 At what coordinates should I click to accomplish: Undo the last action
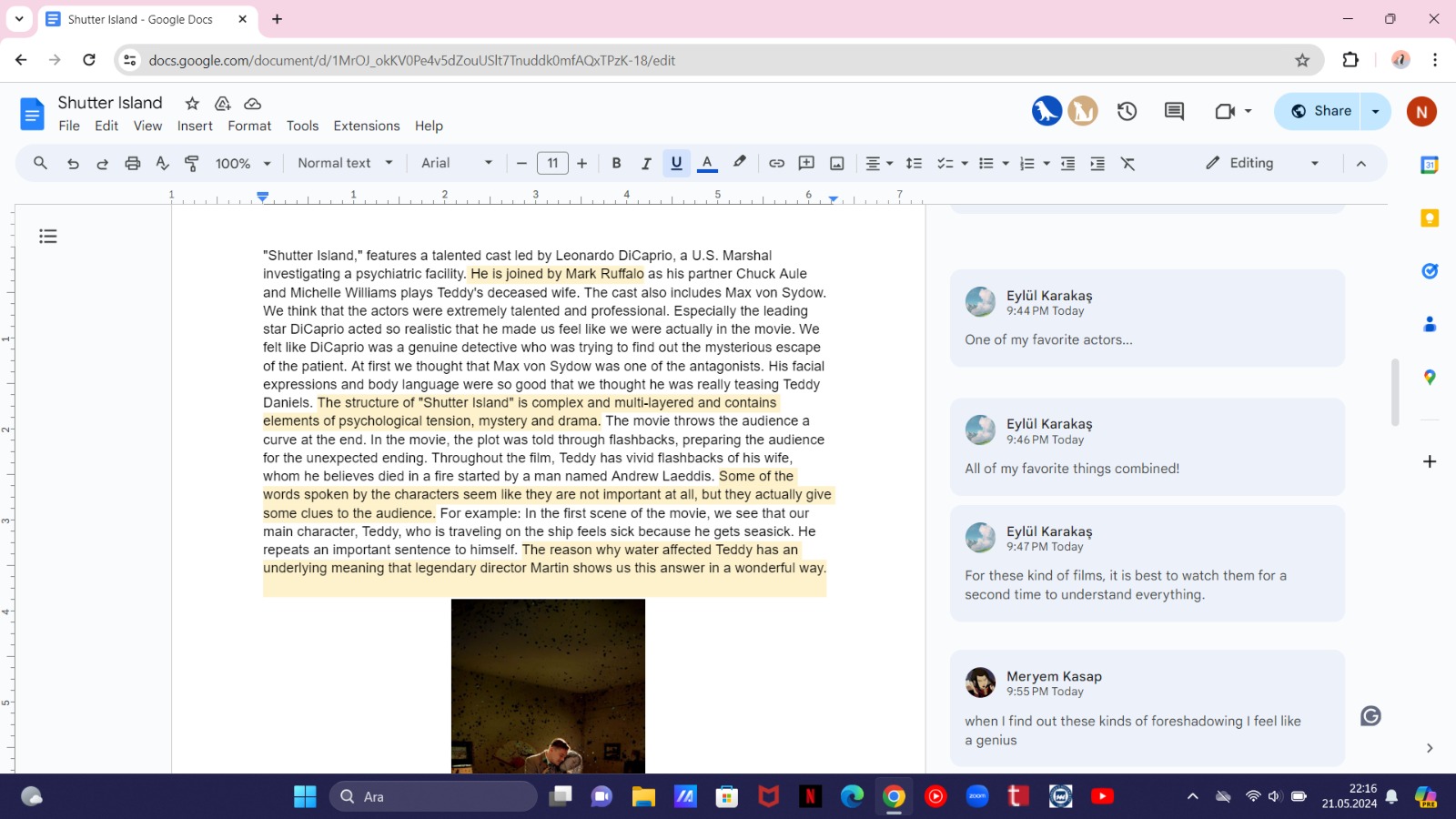pyautogui.click(x=73, y=164)
